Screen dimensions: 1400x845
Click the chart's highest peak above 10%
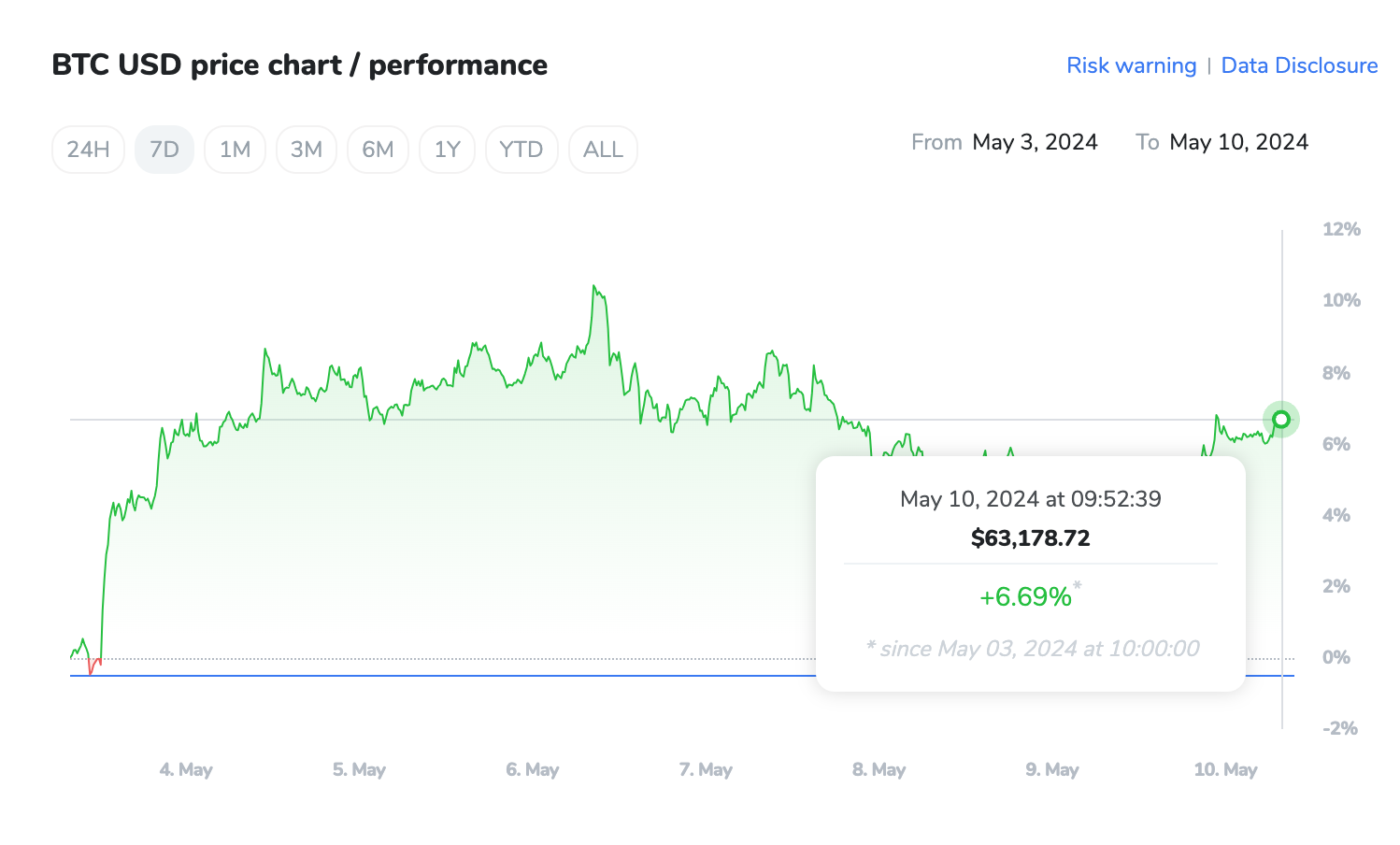pos(594,288)
